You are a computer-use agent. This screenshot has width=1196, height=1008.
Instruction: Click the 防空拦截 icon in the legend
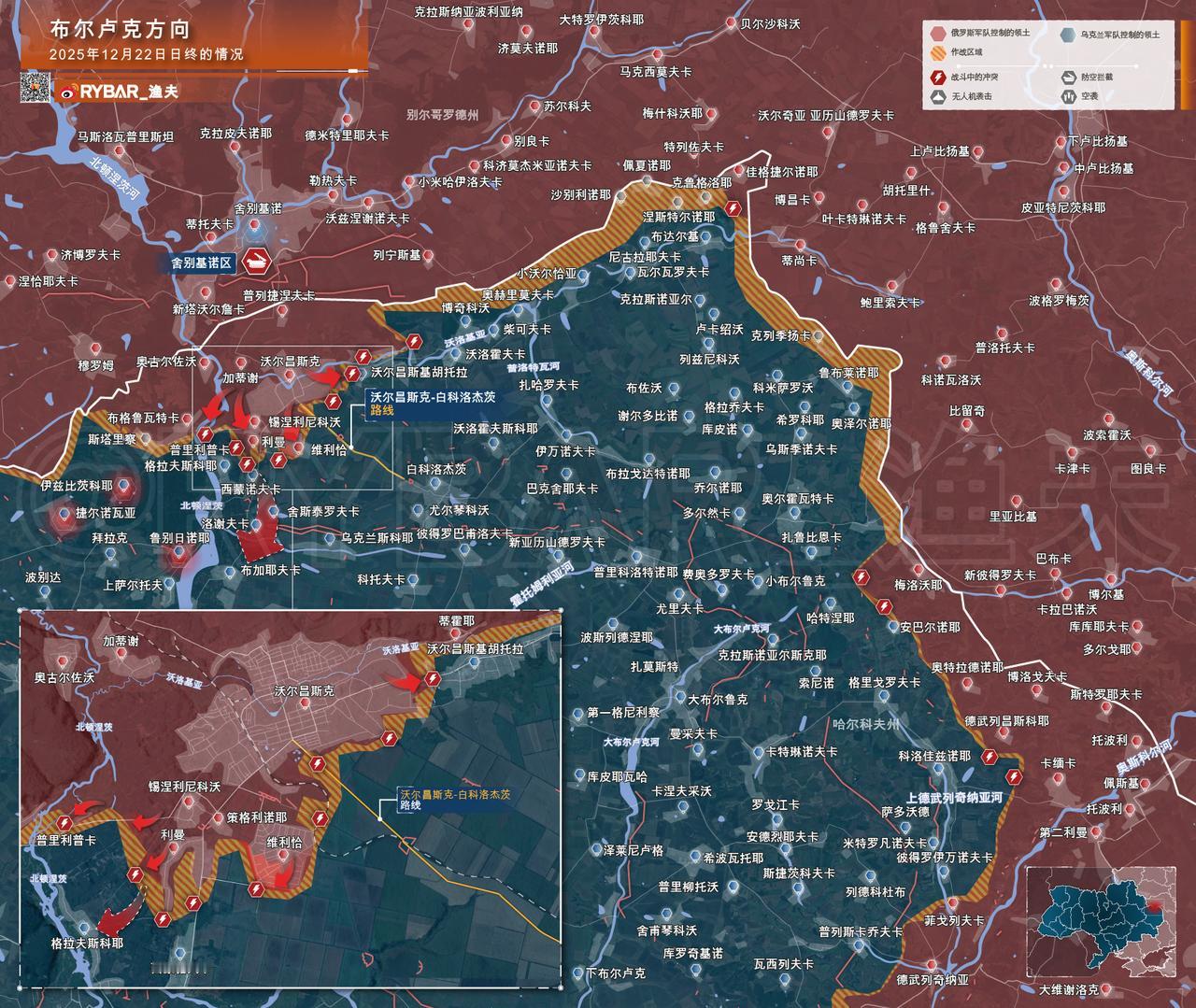(x=1067, y=77)
